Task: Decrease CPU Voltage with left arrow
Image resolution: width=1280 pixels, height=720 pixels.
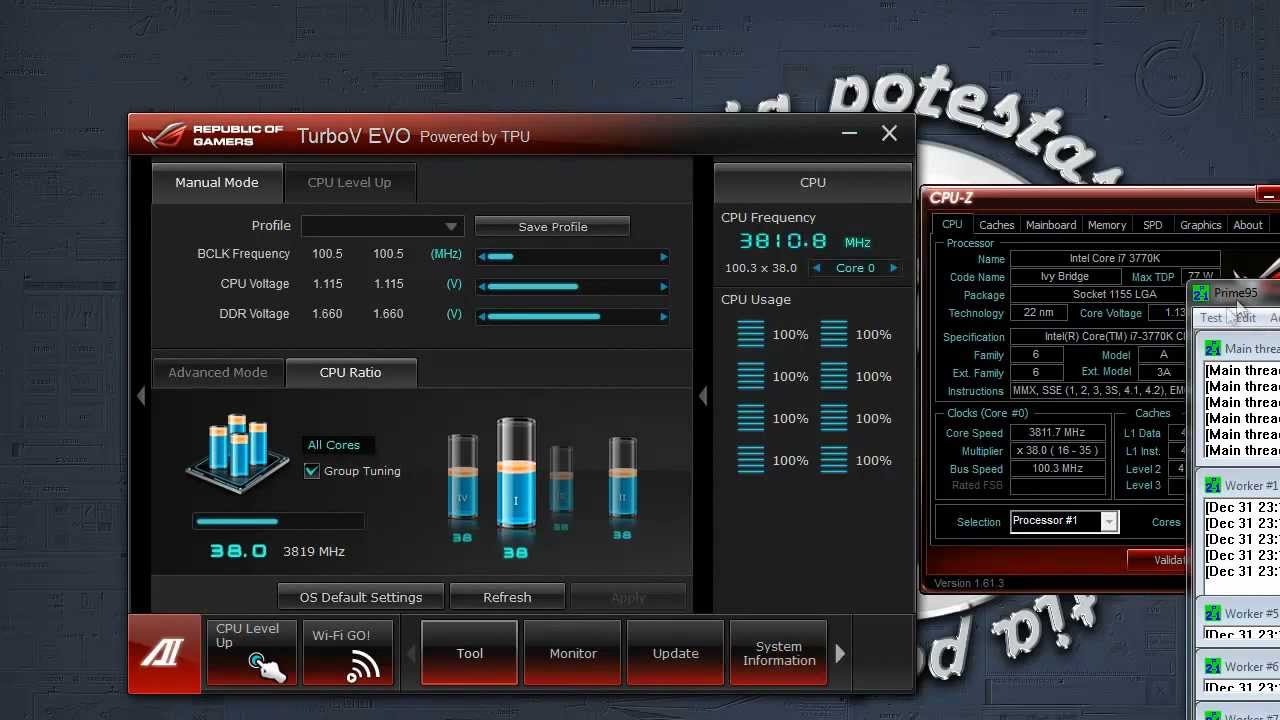Action: (482, 287)
